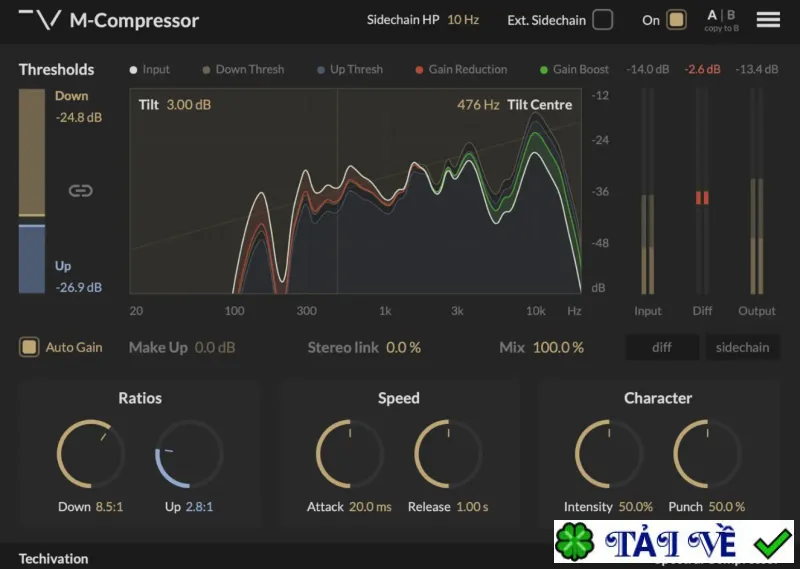Click the Intensity 50.0% value
The height and width of the screenshot is (569, 800).
pyautogui.click(x=636, y=507)
